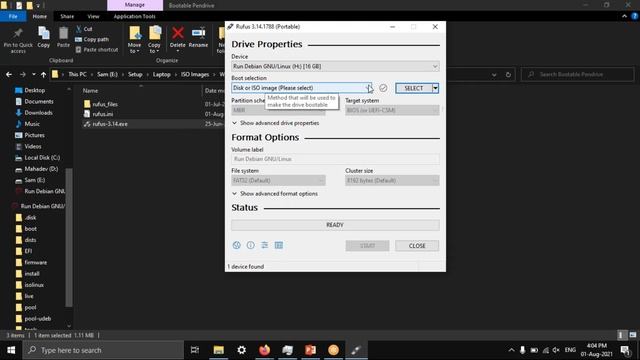Open File Explorer taskbar icon

tap(219, 350)
